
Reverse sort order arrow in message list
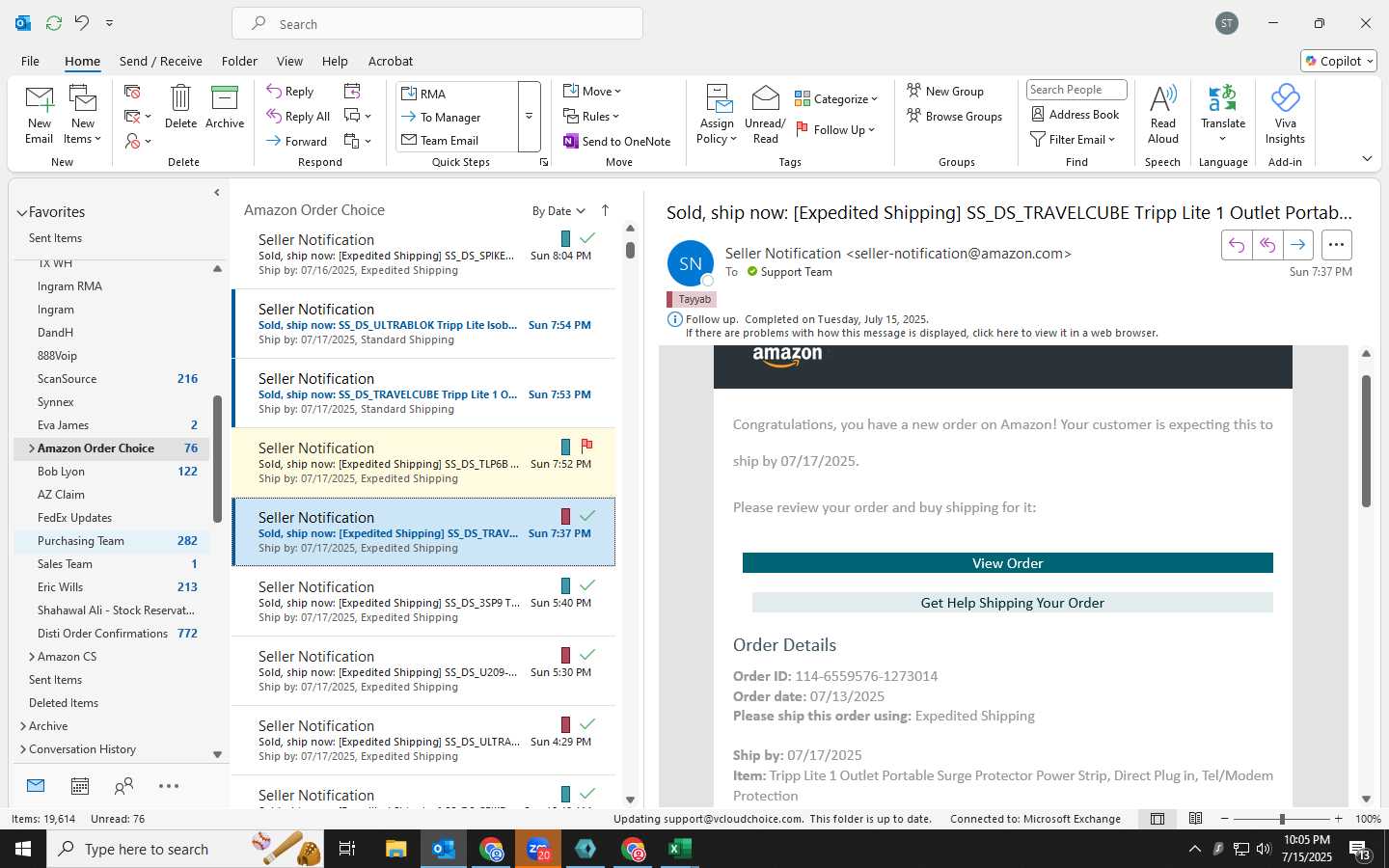pyautogui.click(x=605, y=210)
